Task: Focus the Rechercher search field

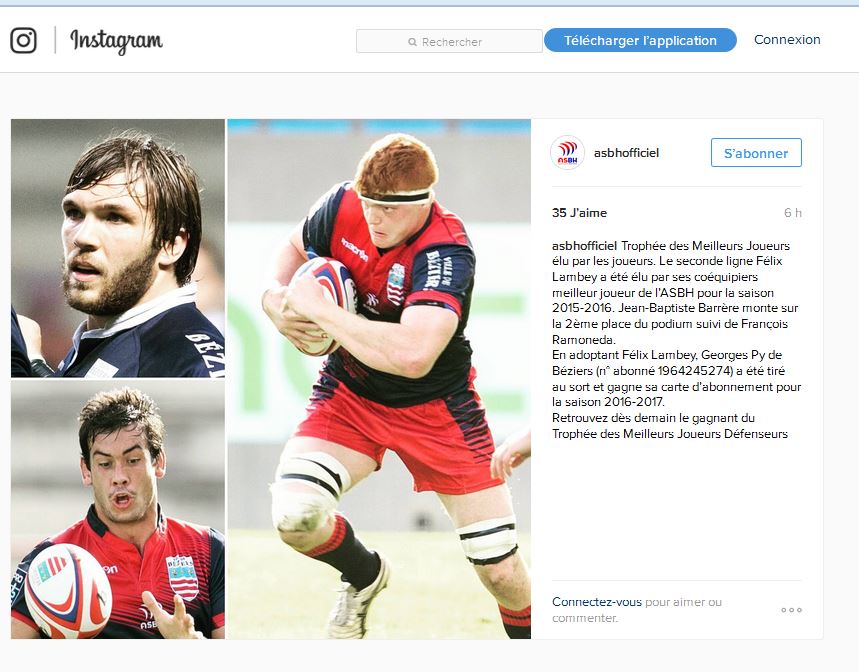Action: 449,41
